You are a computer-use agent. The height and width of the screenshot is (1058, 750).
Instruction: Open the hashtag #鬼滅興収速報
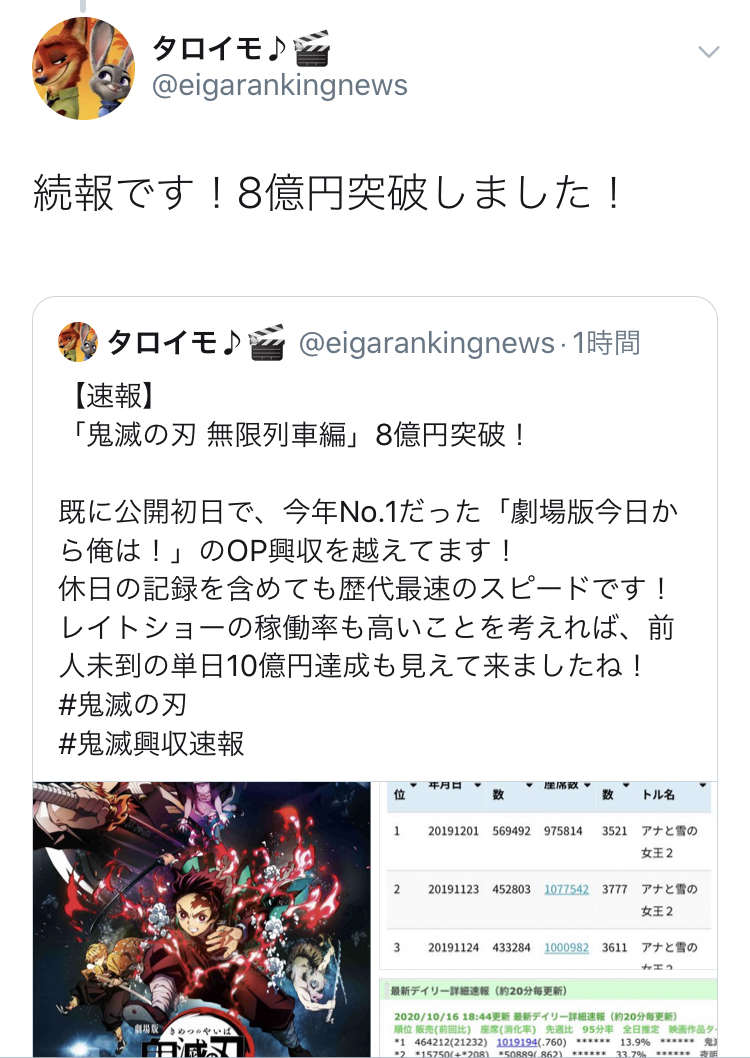point(152,744)
